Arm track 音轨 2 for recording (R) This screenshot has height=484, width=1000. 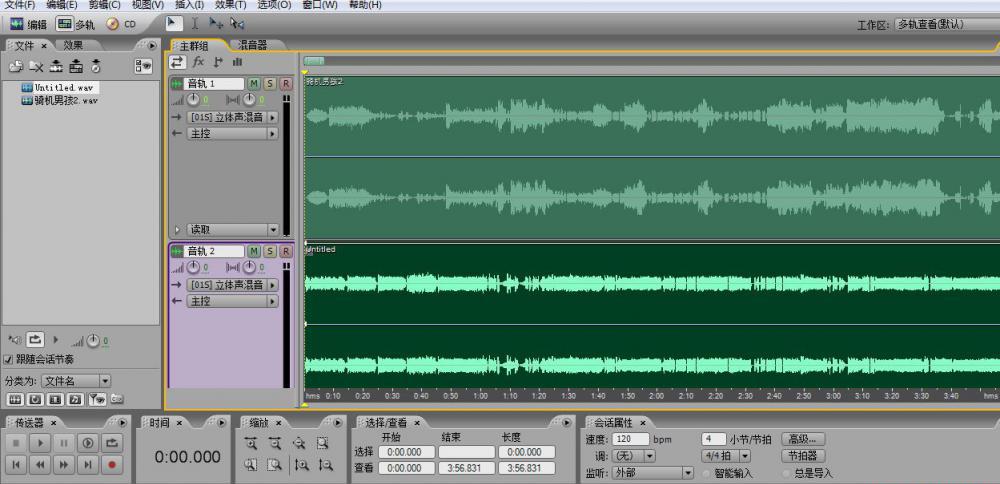click(286, 251)
